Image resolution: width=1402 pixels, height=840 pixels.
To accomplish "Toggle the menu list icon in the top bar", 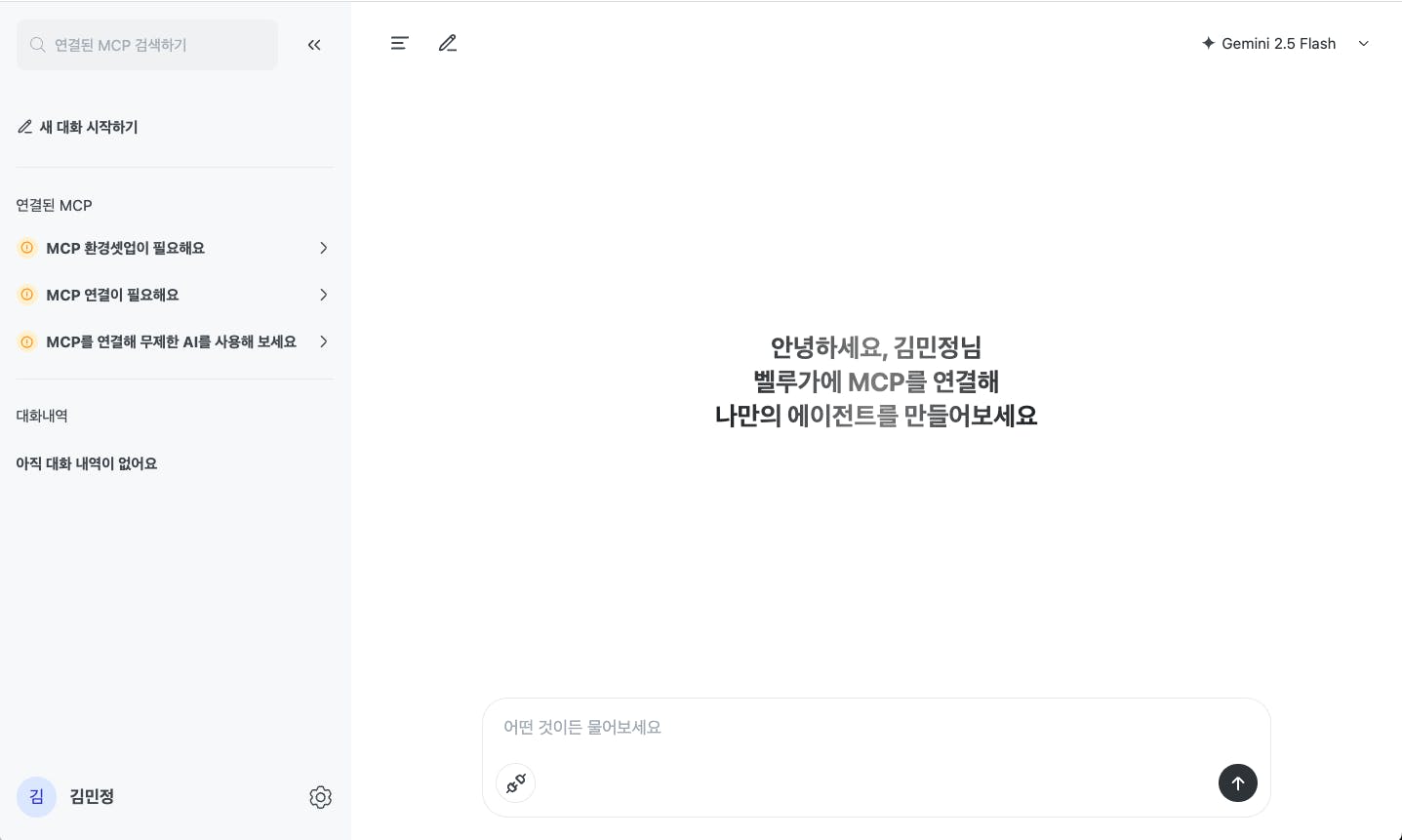I will 400,43.
